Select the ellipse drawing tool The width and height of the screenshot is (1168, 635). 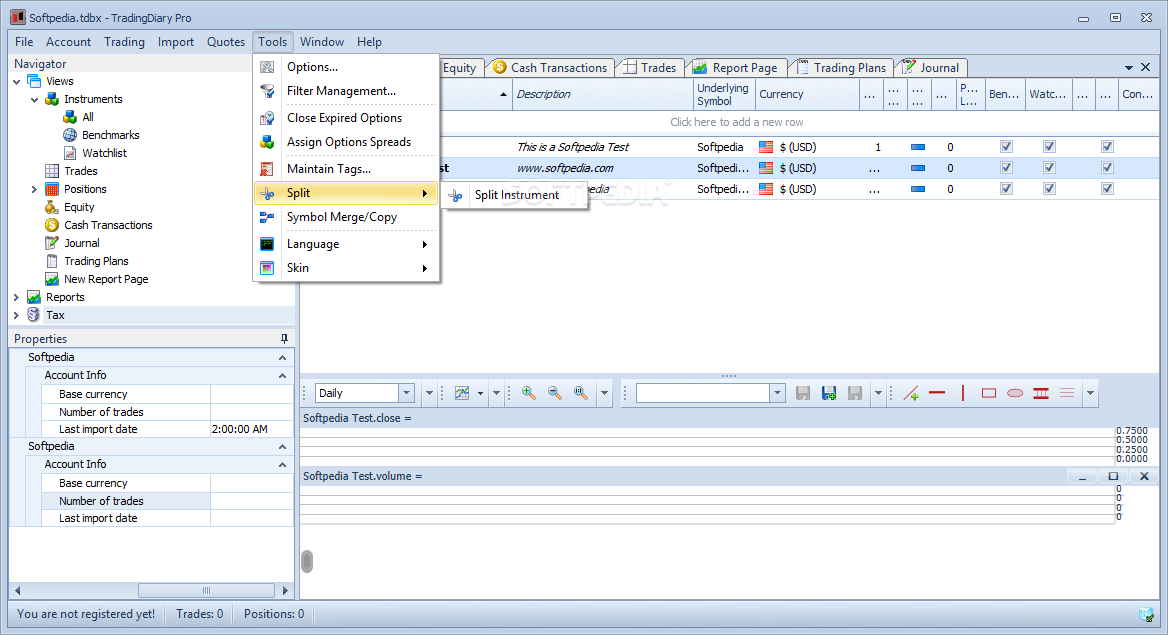[1015, 393]
